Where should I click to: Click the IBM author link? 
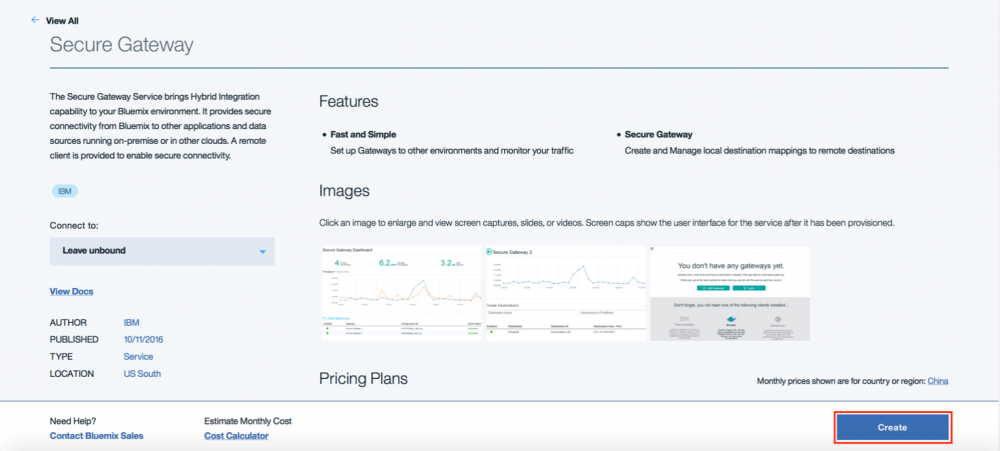click(132, 323)
